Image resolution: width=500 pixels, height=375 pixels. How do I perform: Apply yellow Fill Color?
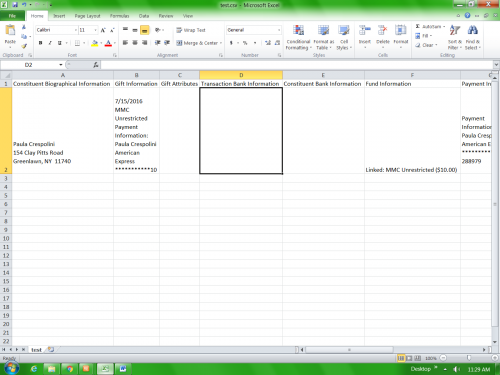[x=95, y=43]
